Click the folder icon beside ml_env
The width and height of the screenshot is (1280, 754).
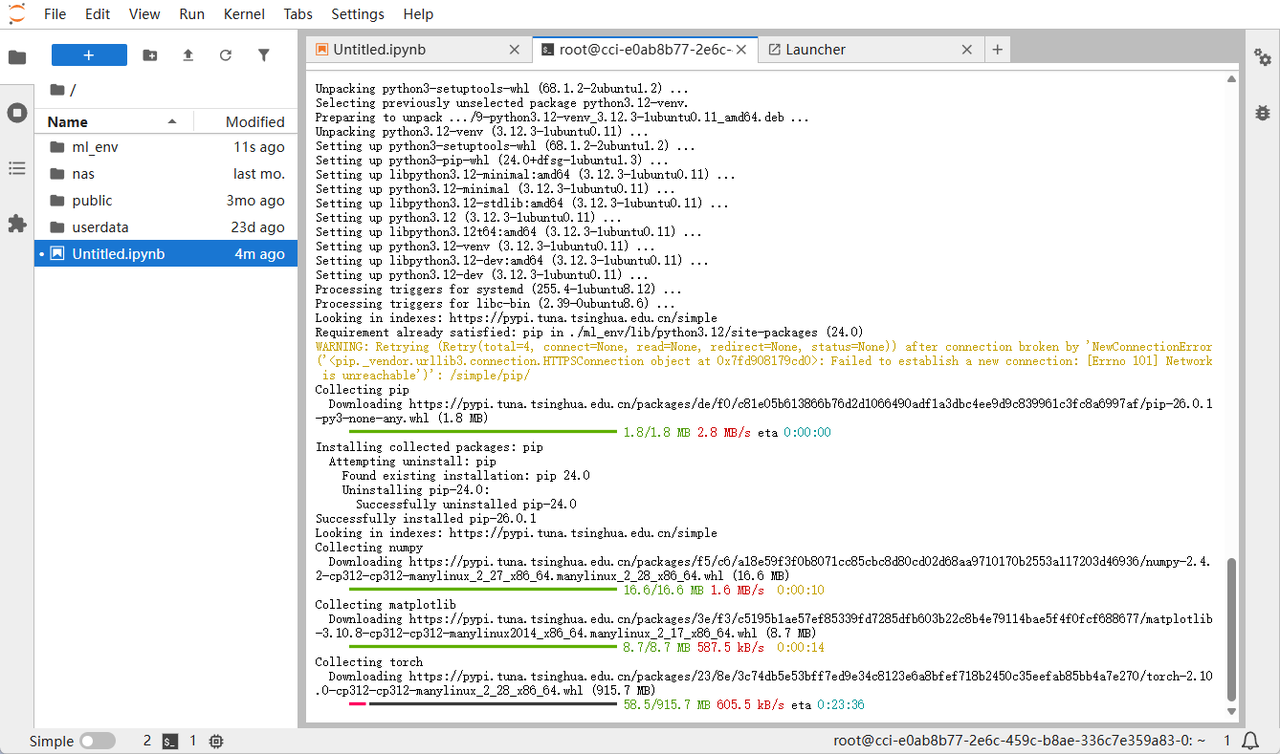[x=57, y=147]
